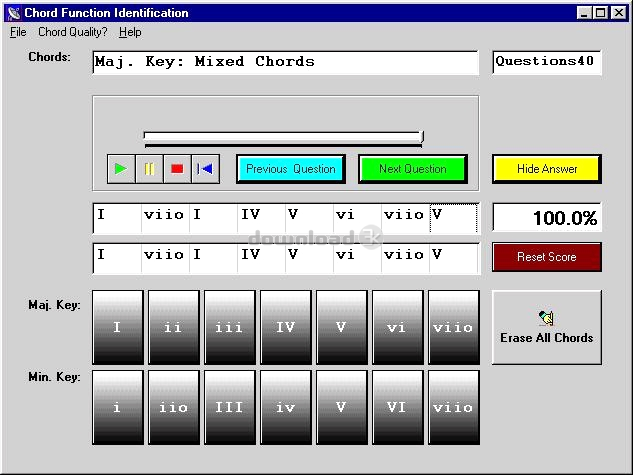
Task: Click the Maj. Key: Mixed Chords field
Action: point(285,62)
